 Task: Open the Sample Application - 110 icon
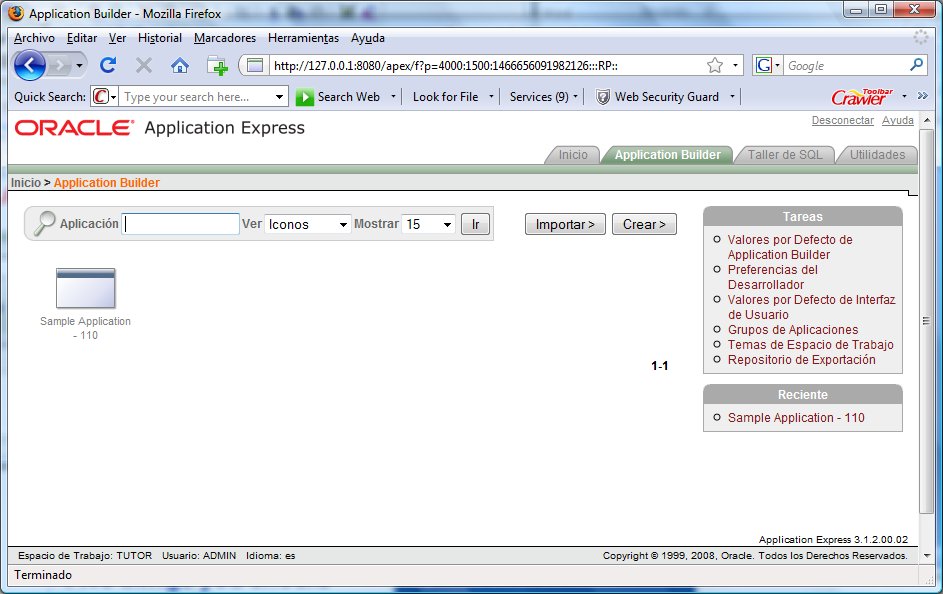[85, 289]
